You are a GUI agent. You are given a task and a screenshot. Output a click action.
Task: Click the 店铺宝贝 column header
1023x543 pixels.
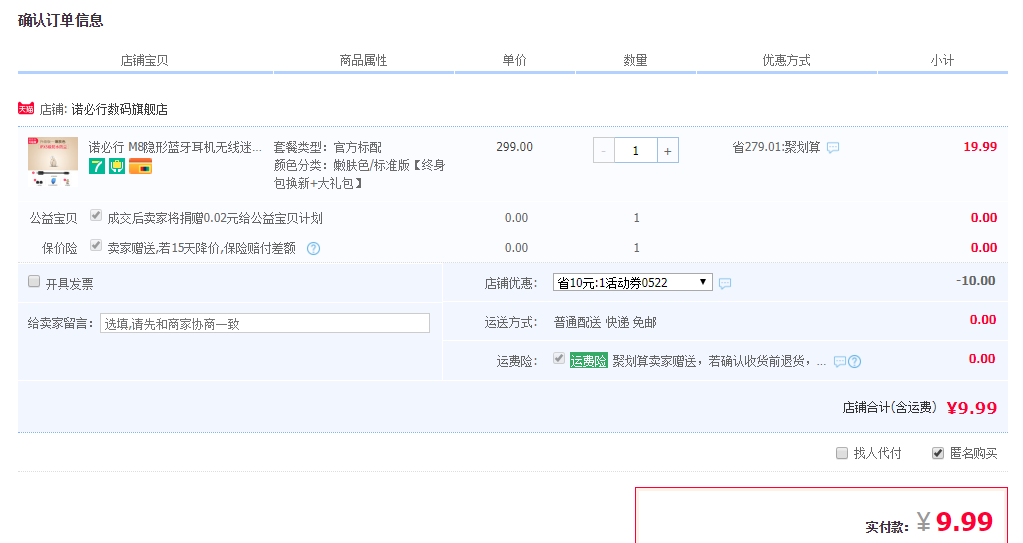[144, 61]
